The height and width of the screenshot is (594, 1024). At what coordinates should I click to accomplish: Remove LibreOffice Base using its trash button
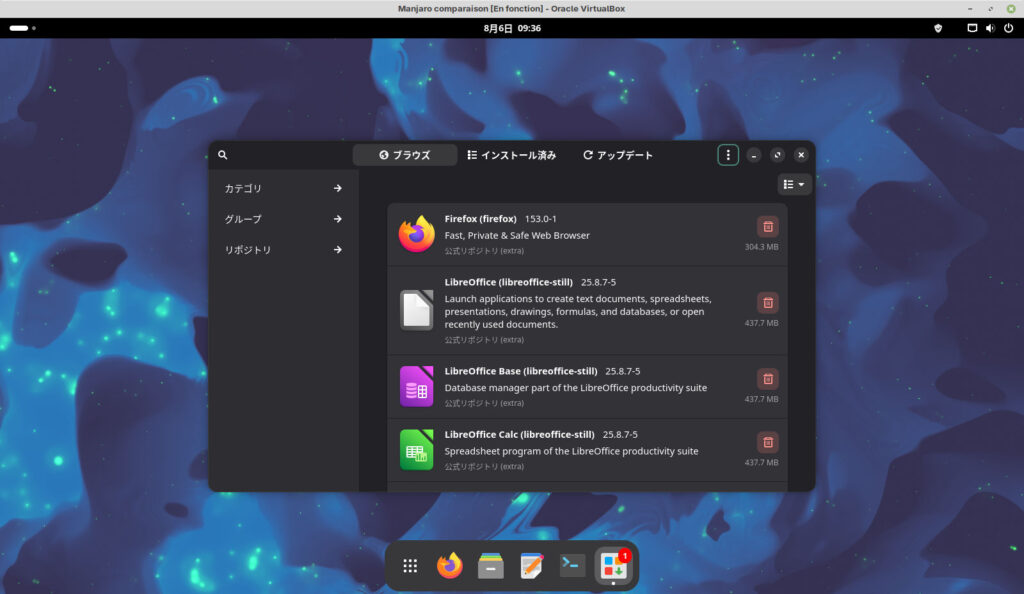768,379
